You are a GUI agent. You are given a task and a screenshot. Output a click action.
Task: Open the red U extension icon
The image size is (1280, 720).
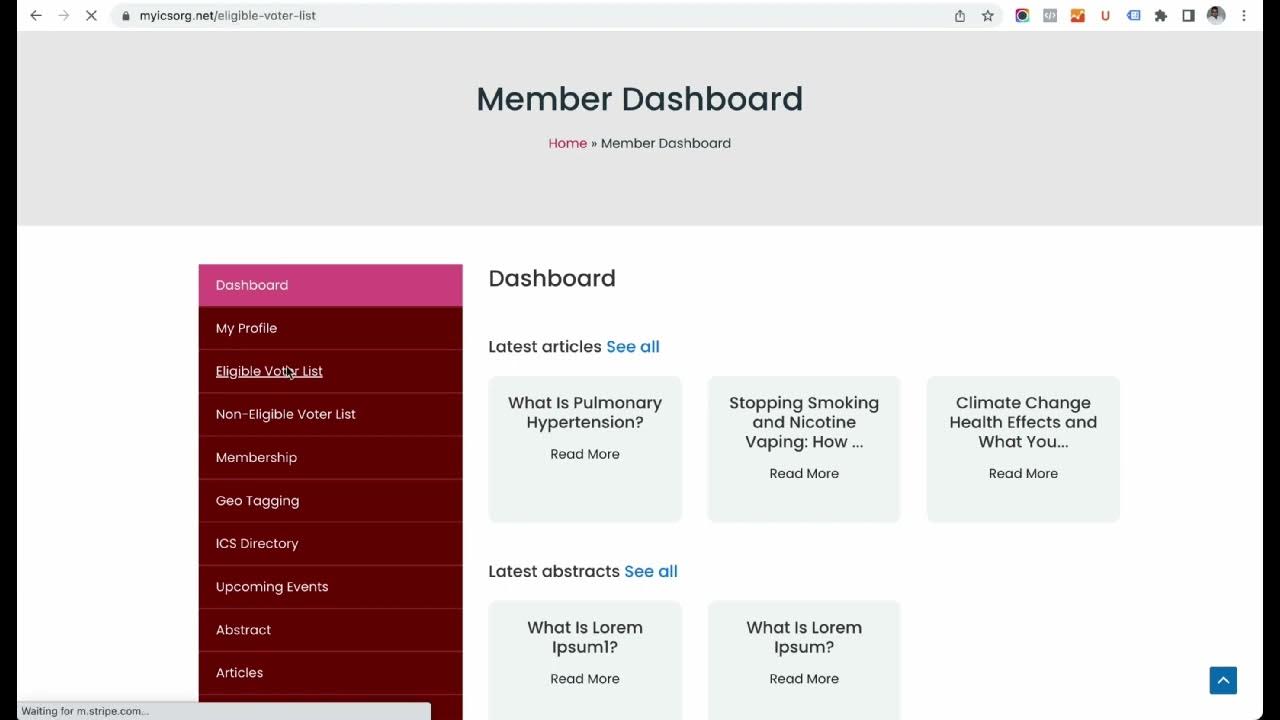tap(1105, 16)
